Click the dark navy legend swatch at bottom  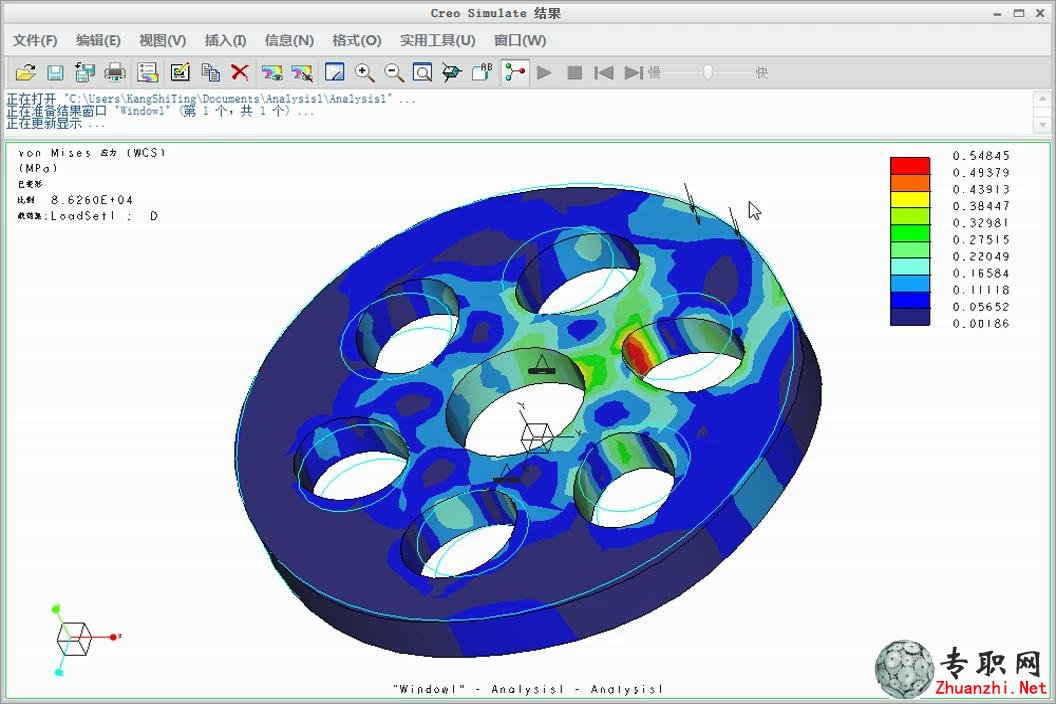click(910, 317)
